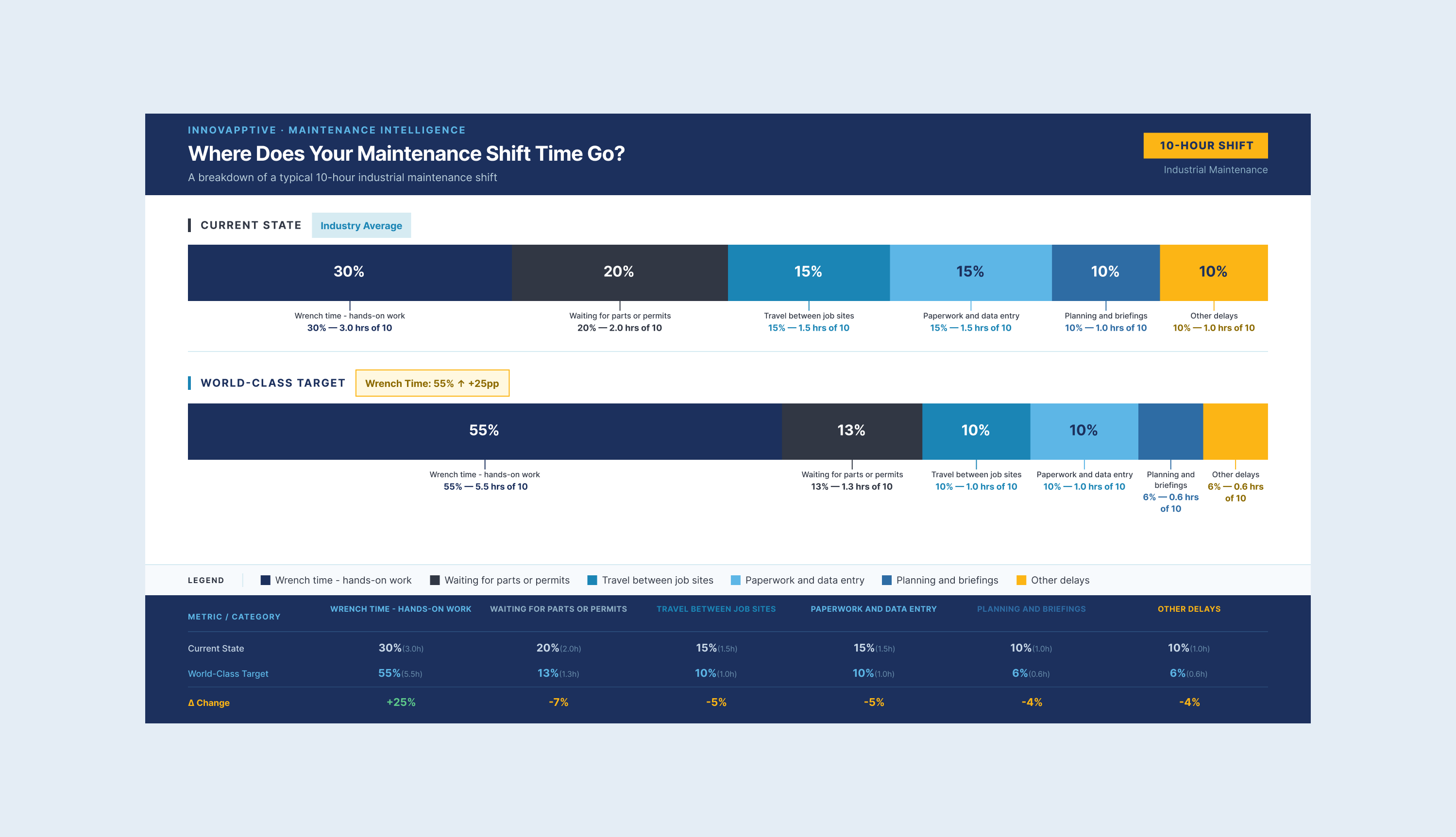This screenshot has height=837, width=1456.
Task: Select the 15% travel segment in Current State bar
Action: pos(809,272)
